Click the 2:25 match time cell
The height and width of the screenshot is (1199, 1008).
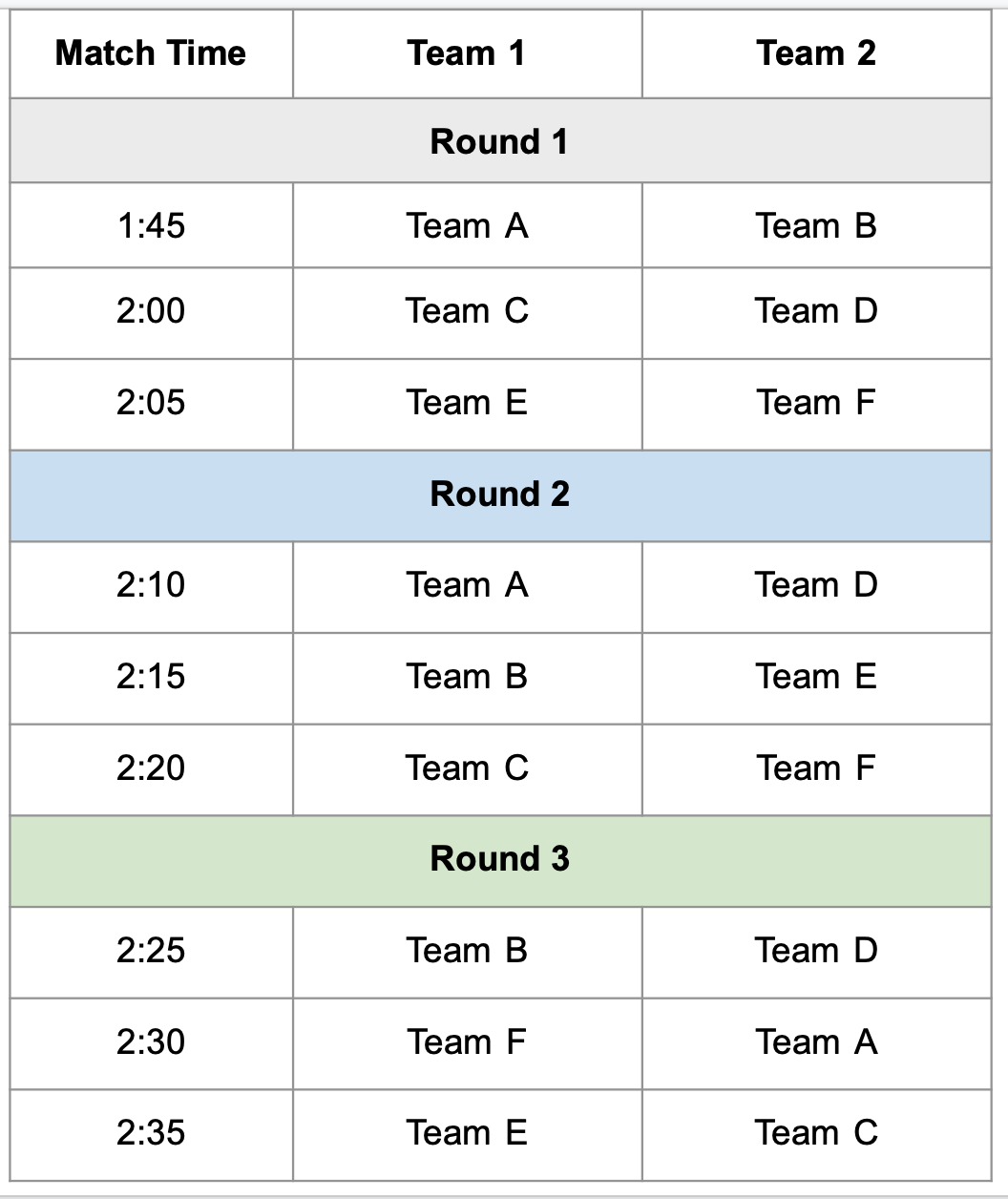coord(151,951)
